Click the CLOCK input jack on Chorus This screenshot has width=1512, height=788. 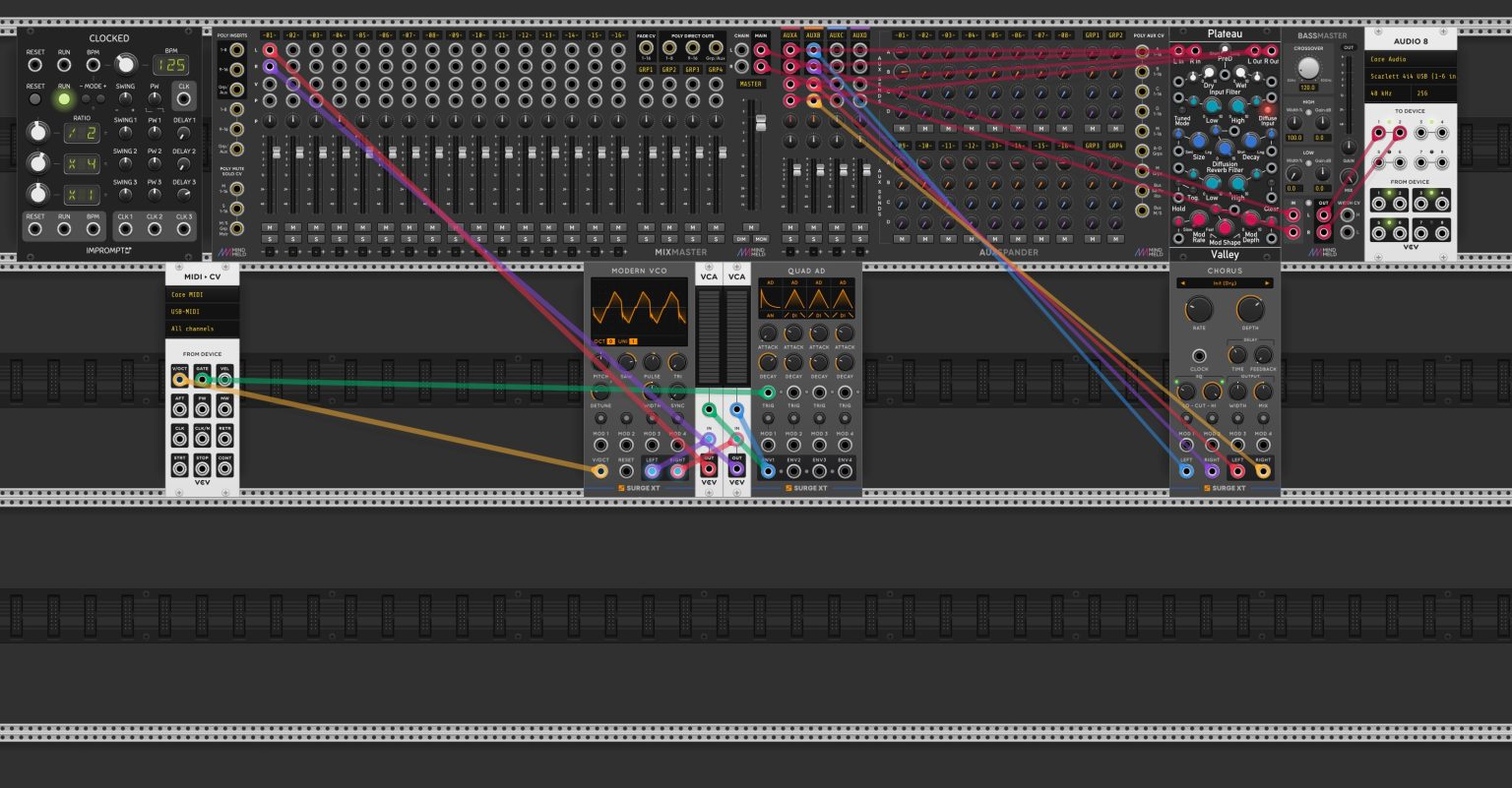coord(1199,355)
